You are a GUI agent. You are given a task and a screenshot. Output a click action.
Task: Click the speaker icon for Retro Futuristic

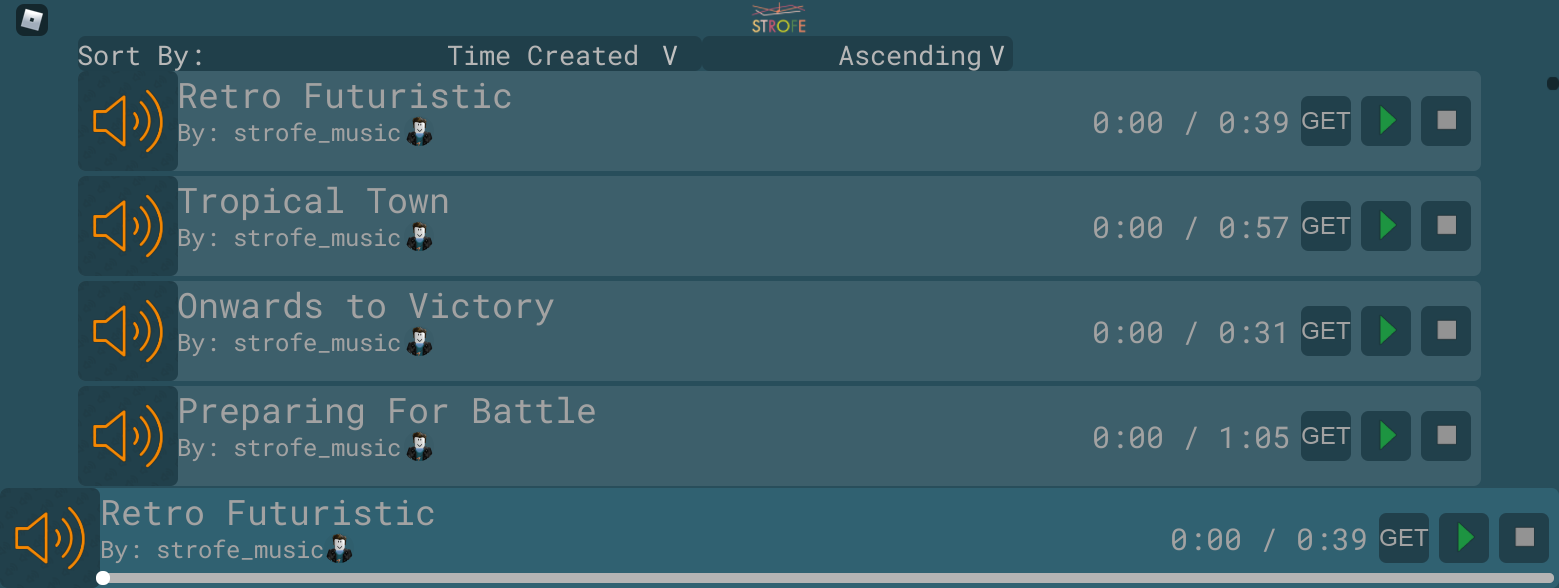(127, 120)
